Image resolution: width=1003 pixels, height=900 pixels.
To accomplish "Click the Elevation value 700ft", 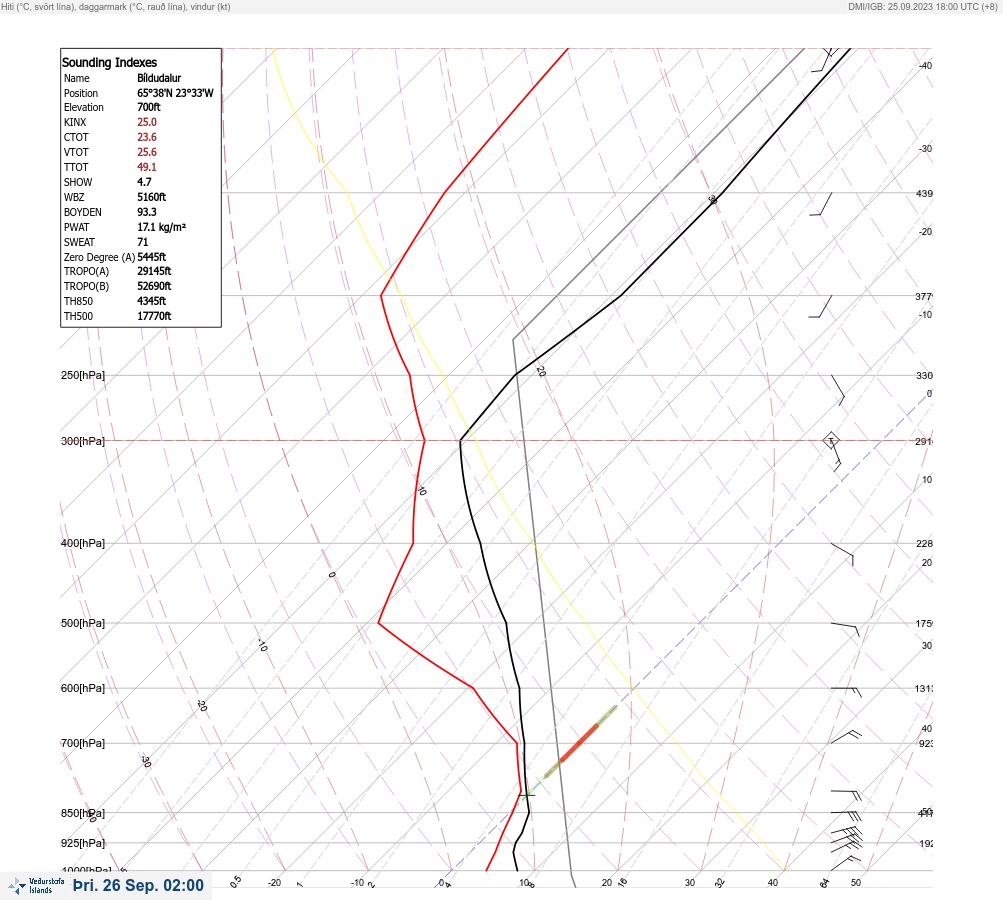I will [148, 107].
